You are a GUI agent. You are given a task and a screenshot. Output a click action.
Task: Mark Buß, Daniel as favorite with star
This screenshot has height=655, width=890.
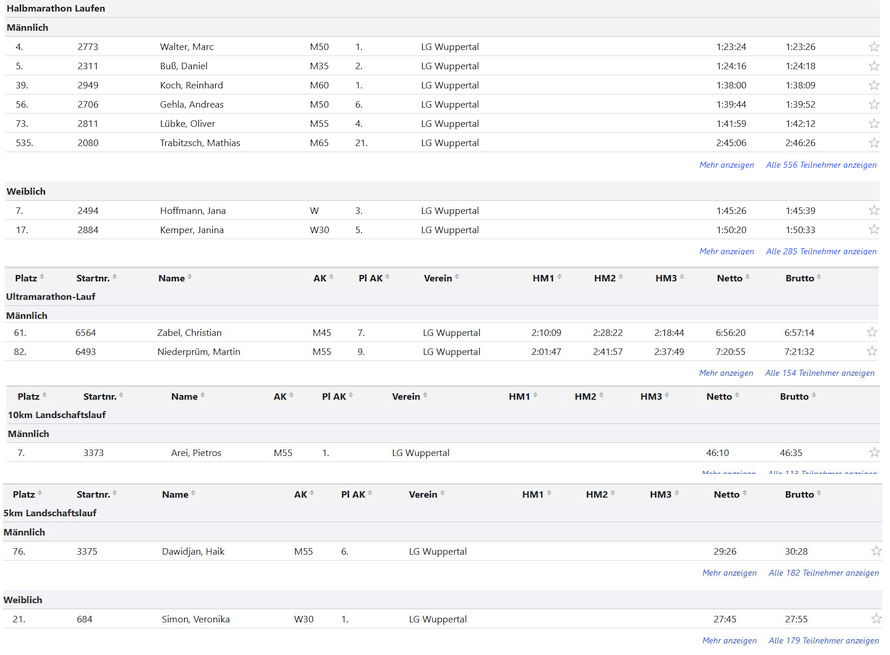click(874, 66)
